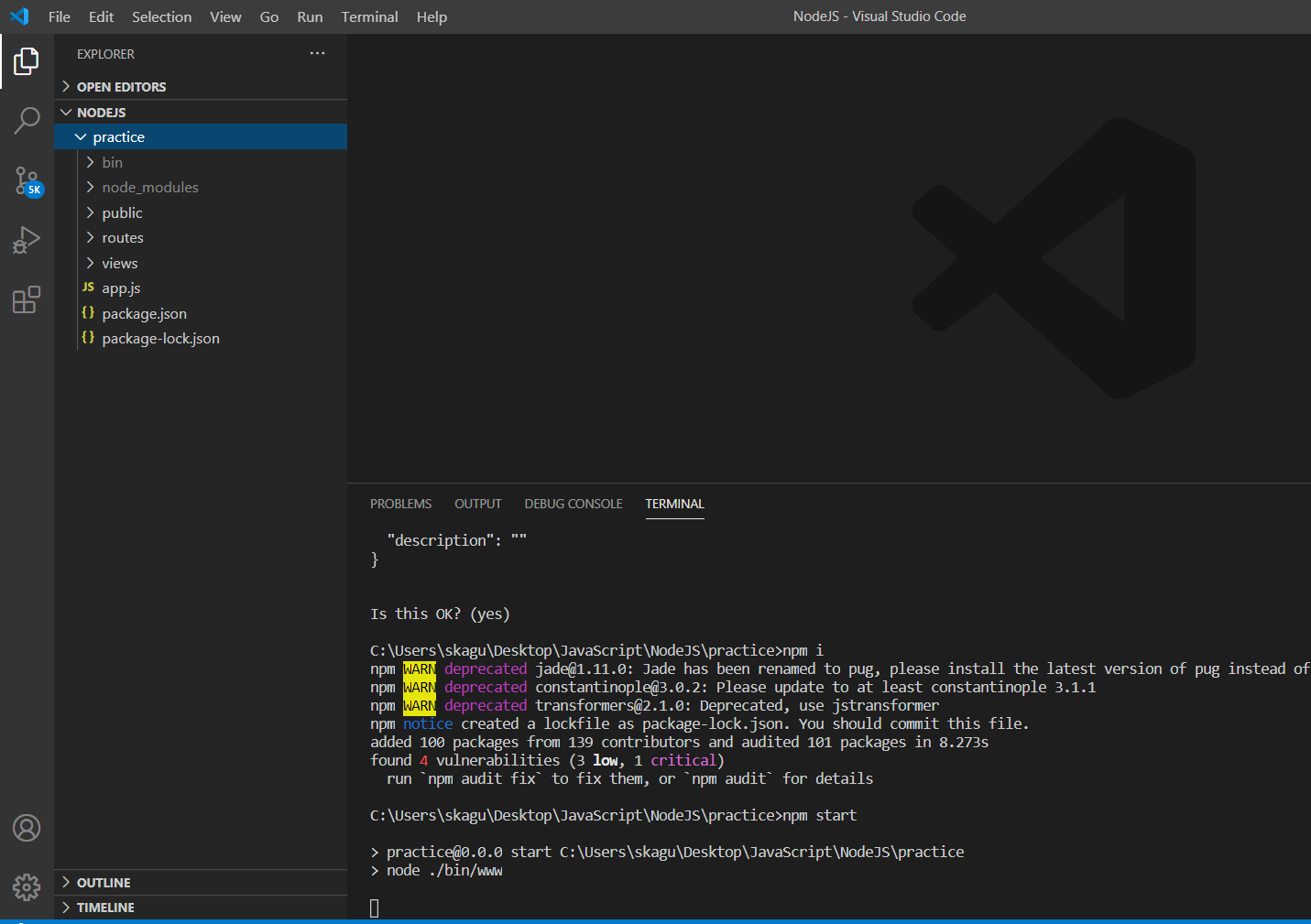
Task: Select the public folder name
Action: [x=122, y=212]
